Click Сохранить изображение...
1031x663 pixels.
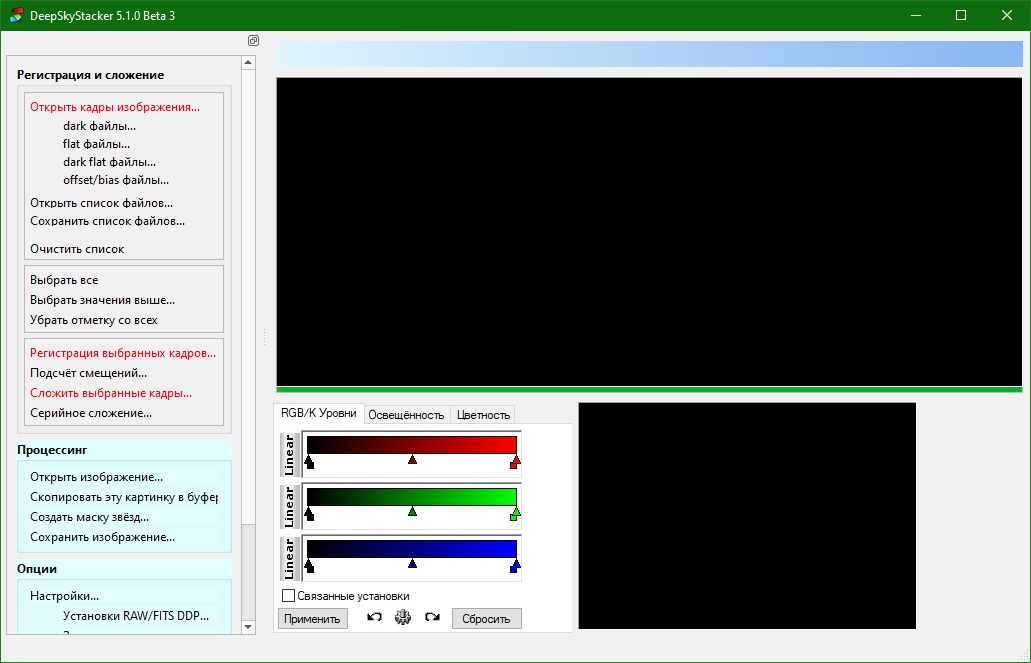tap(103, 537)
